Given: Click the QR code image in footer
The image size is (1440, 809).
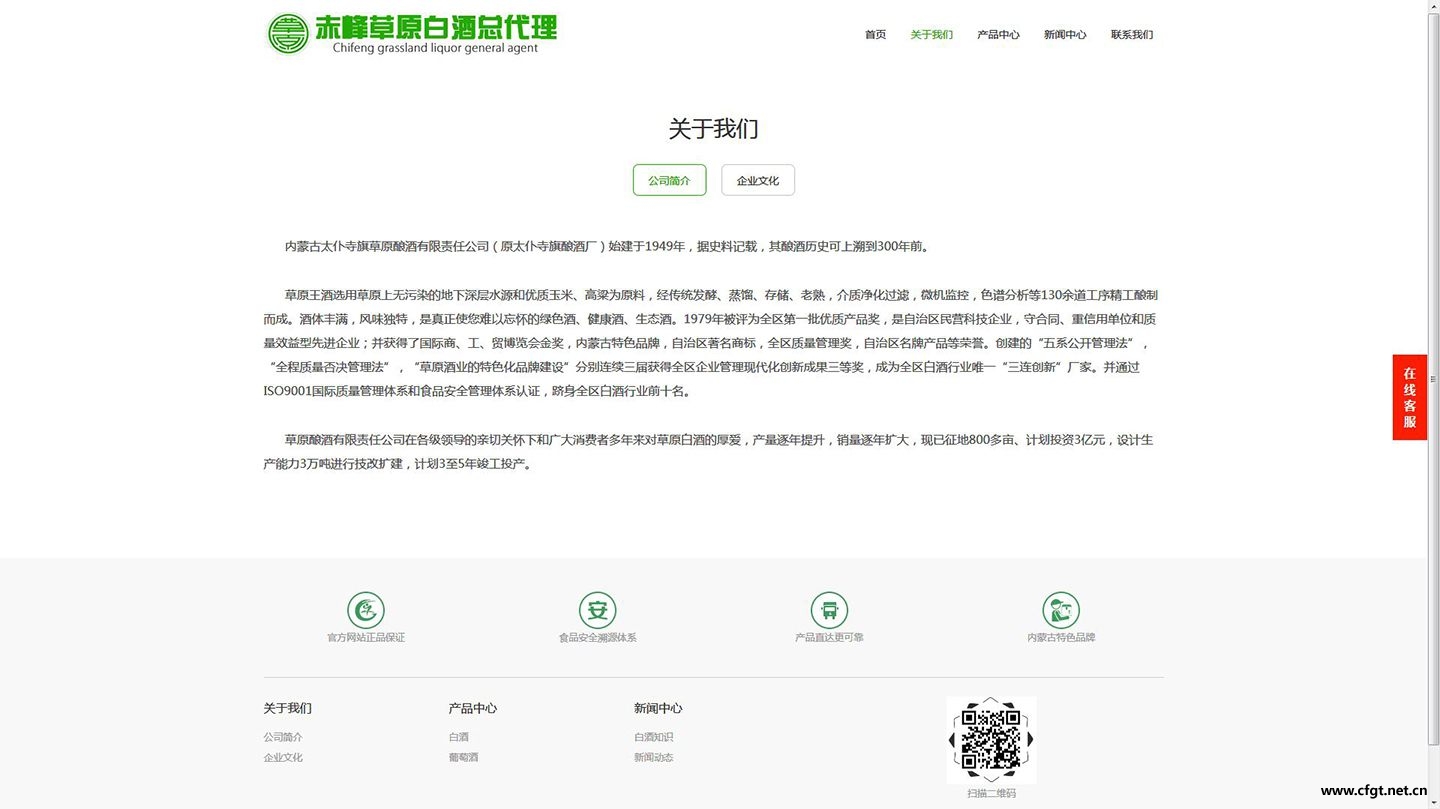Looking at the screenshot, I should [991, 740].
